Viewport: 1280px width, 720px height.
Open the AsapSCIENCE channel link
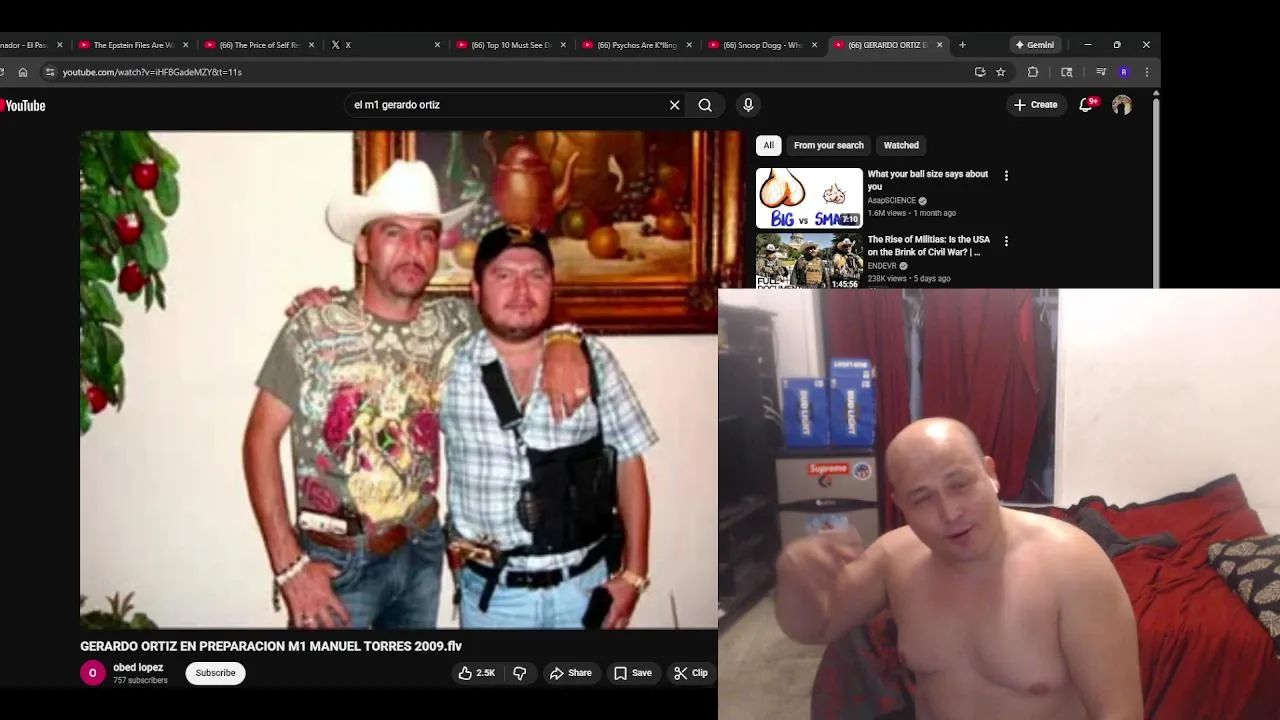tap(891, 200)
